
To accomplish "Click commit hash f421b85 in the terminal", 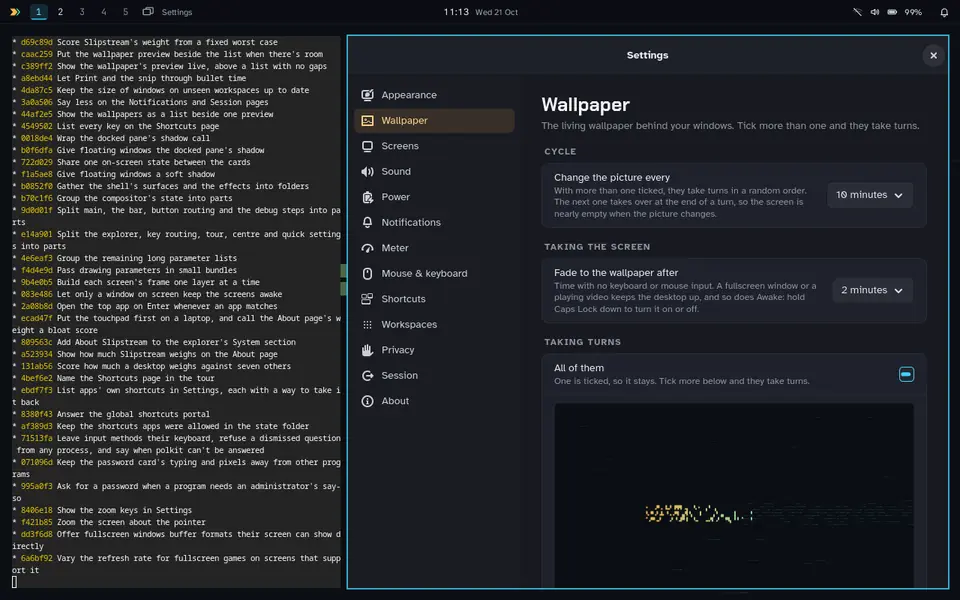I will 37,522.
